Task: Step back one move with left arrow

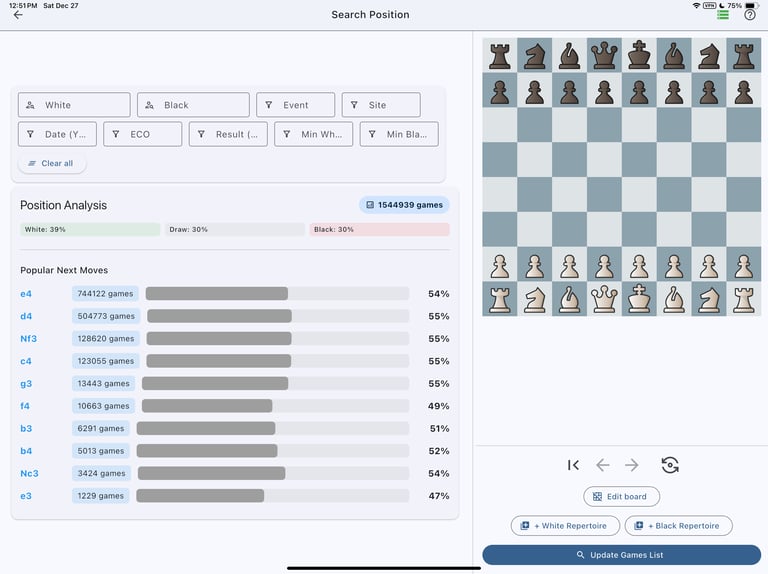Action: (x=602, y=465)
